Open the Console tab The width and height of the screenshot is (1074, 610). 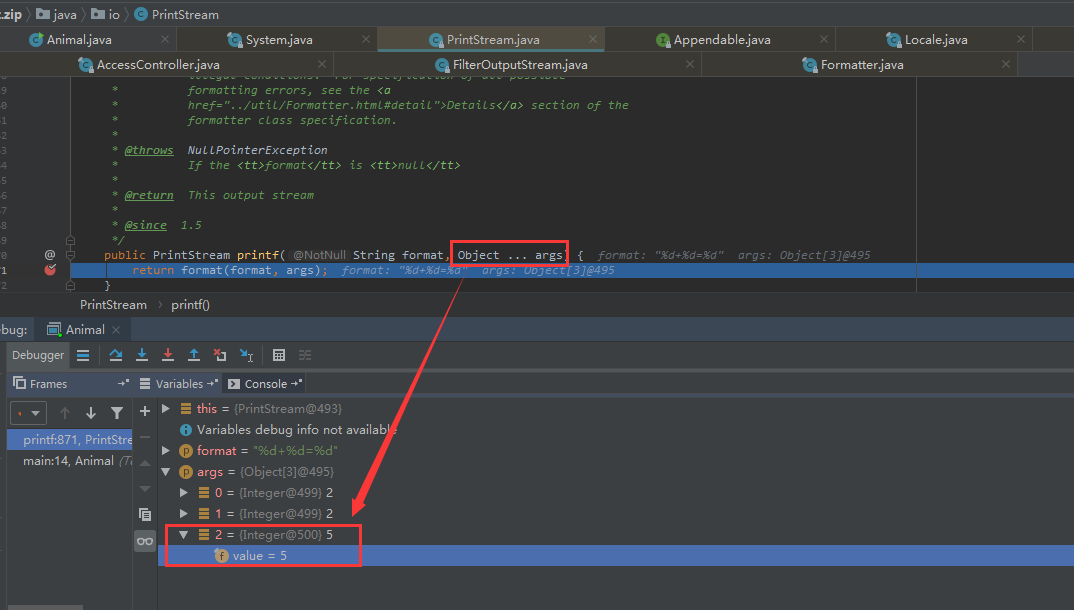click(x=265, y=384)
